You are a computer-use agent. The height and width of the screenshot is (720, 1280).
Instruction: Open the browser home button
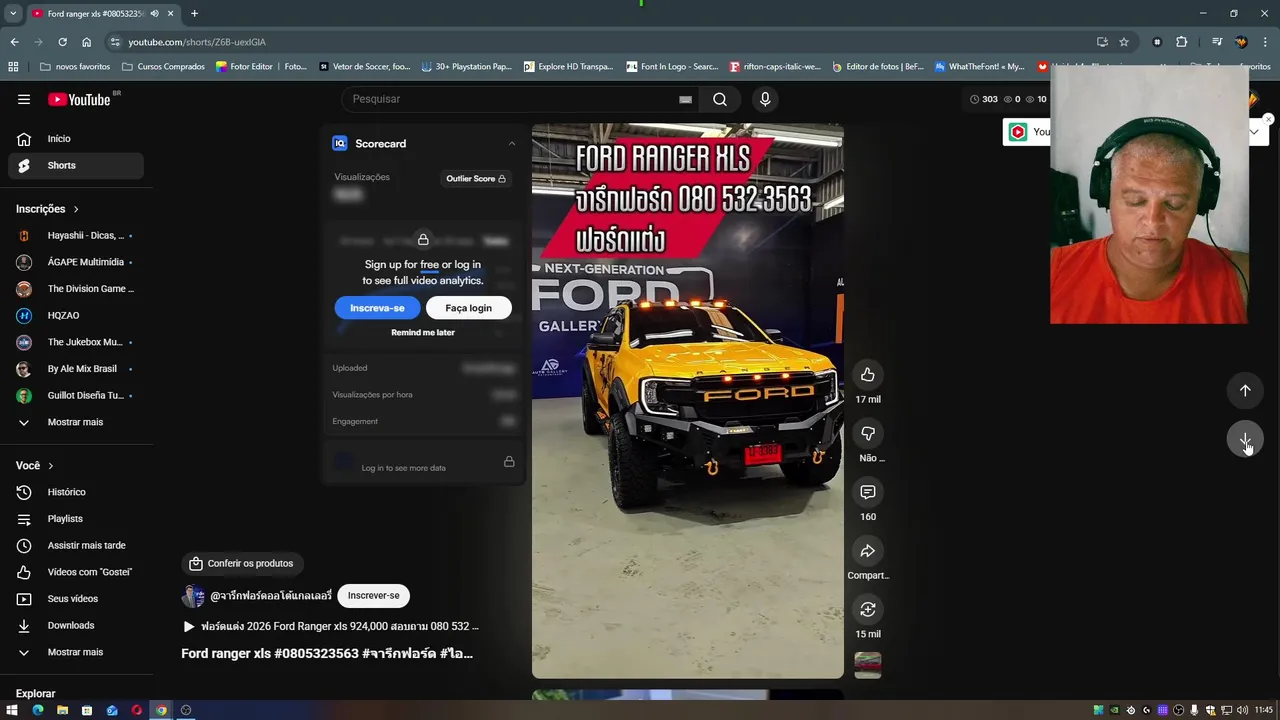(86, 42)
